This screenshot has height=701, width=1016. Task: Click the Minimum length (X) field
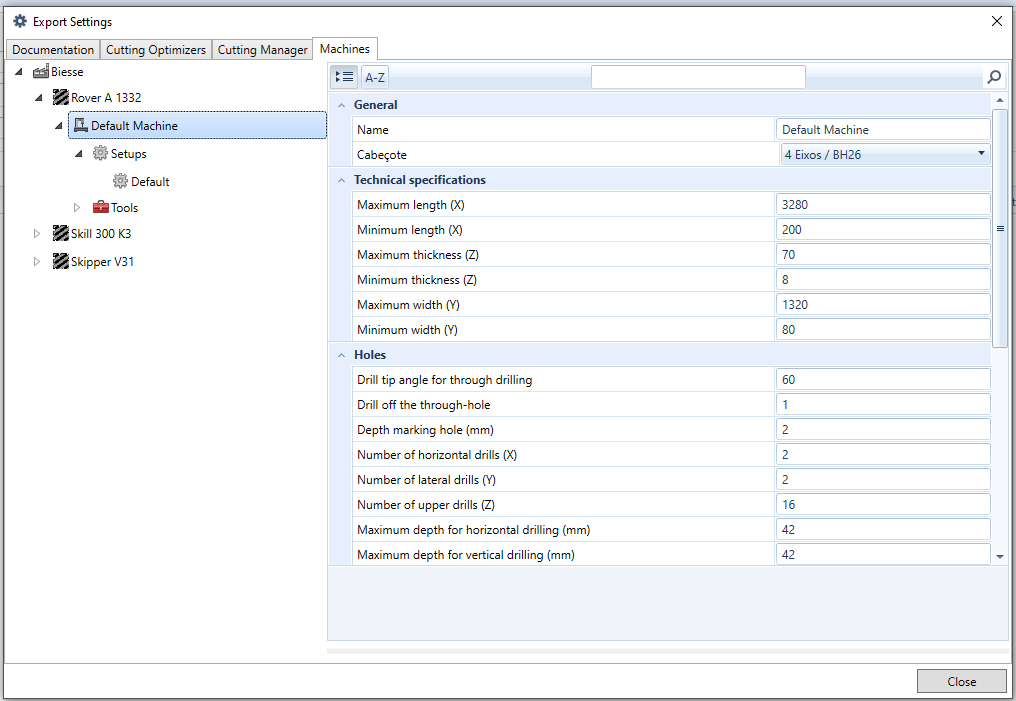pyautogui.click(x=883, y=229)
